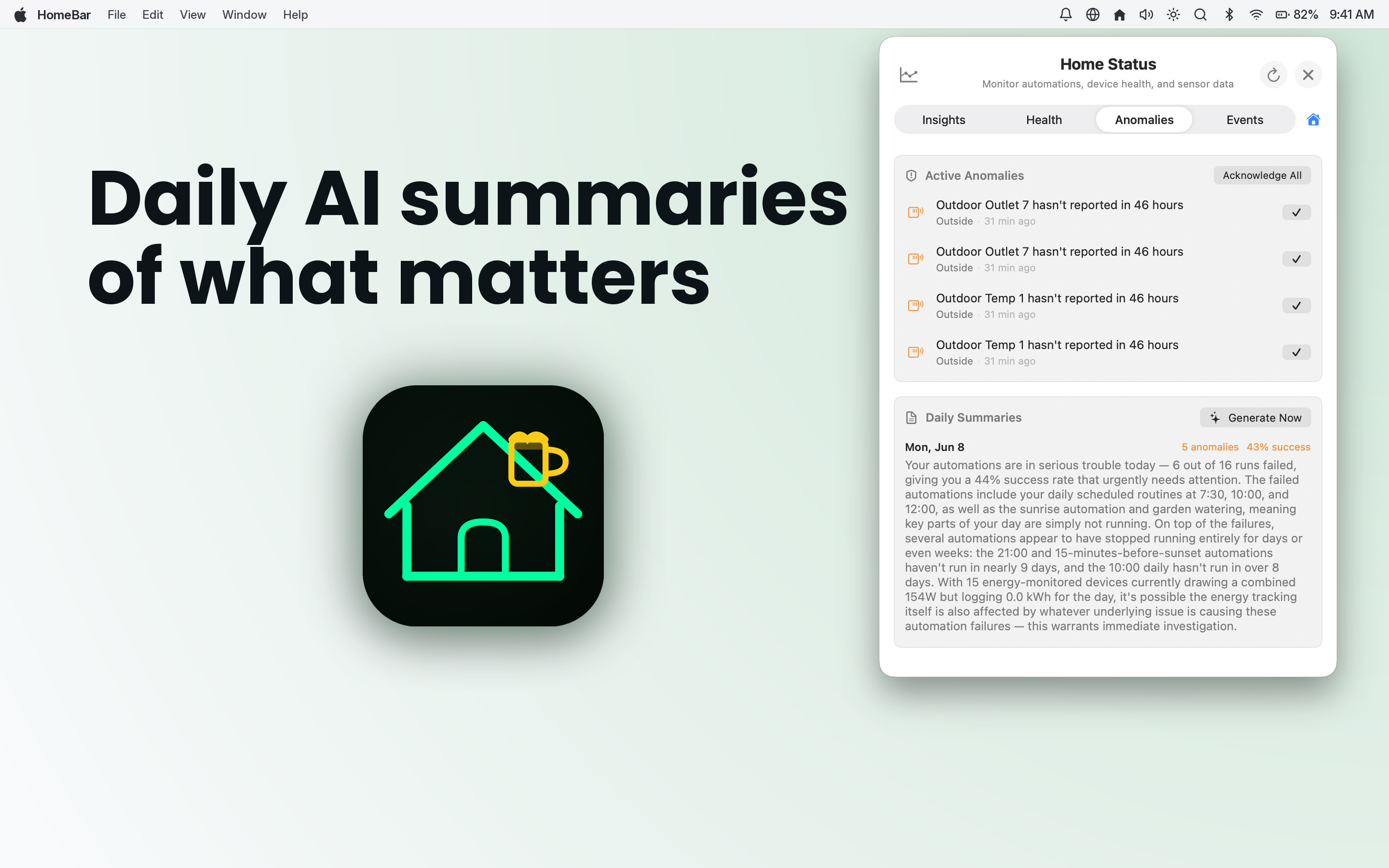Click the globe icon in menu bar
1389x868 pixels.
tap(1092, 14)
